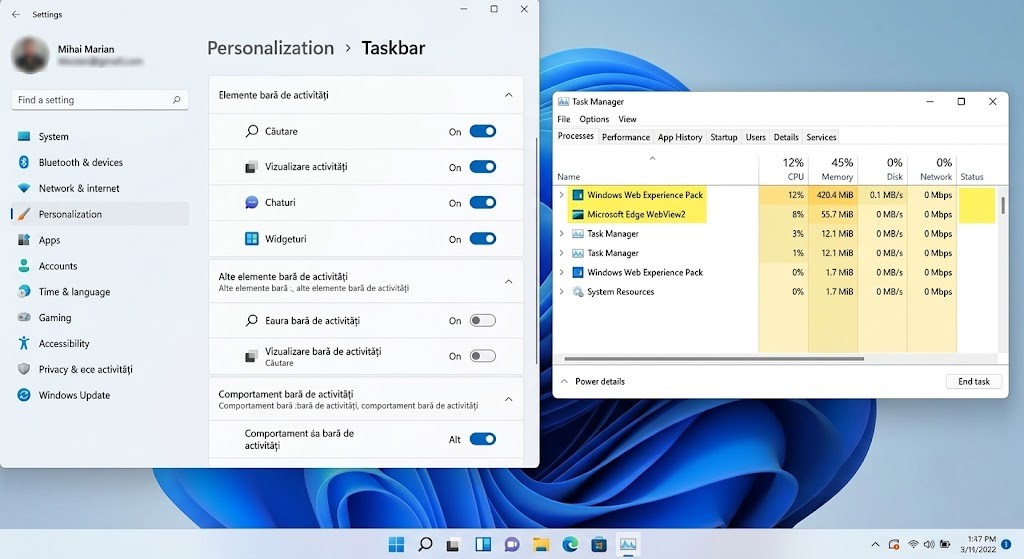Open Task Manager View menu
1024x559 pixels.
click(628, 119)
